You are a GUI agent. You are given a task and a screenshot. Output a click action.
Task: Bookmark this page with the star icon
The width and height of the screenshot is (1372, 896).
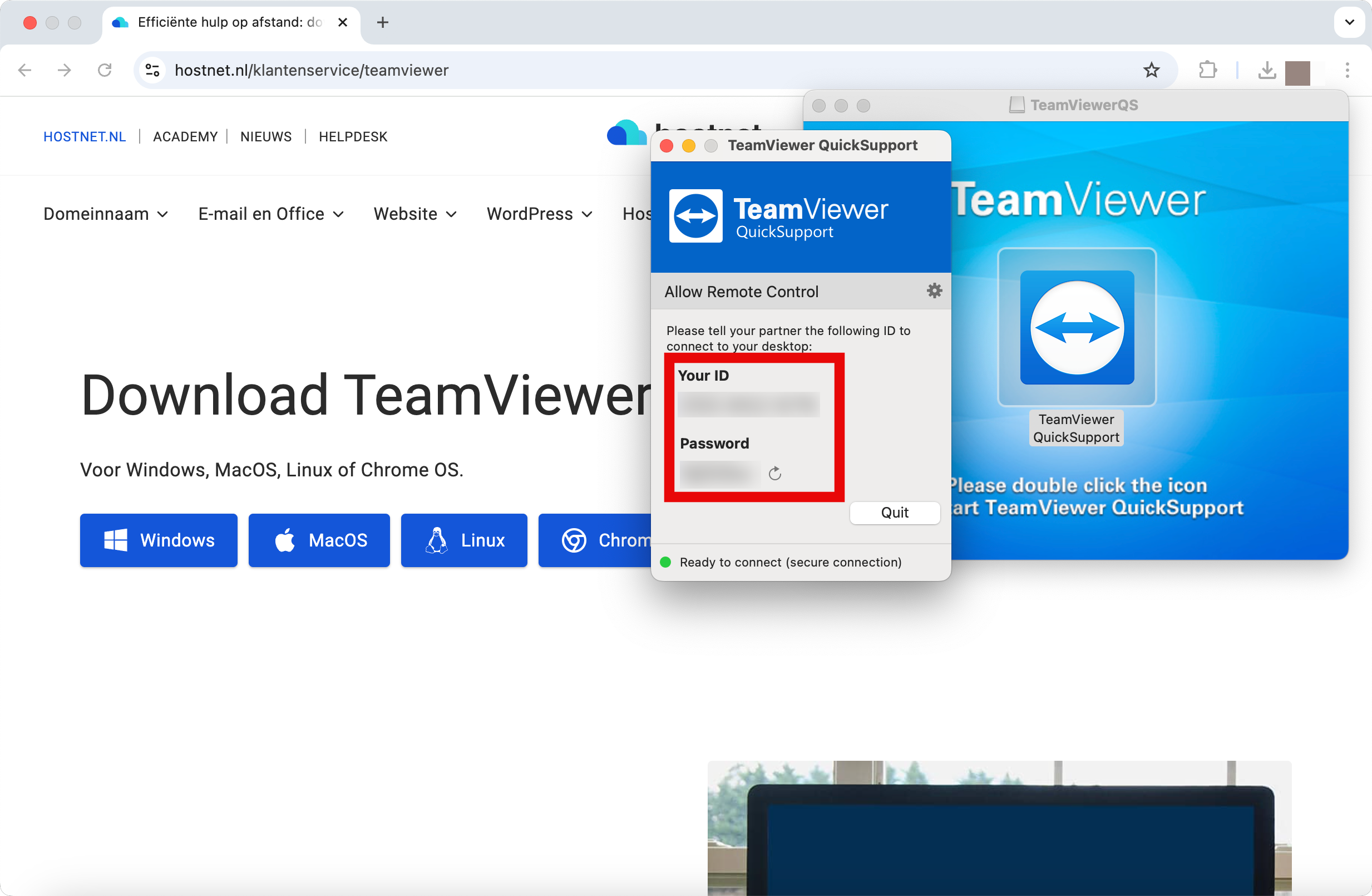pos(1151,70)
